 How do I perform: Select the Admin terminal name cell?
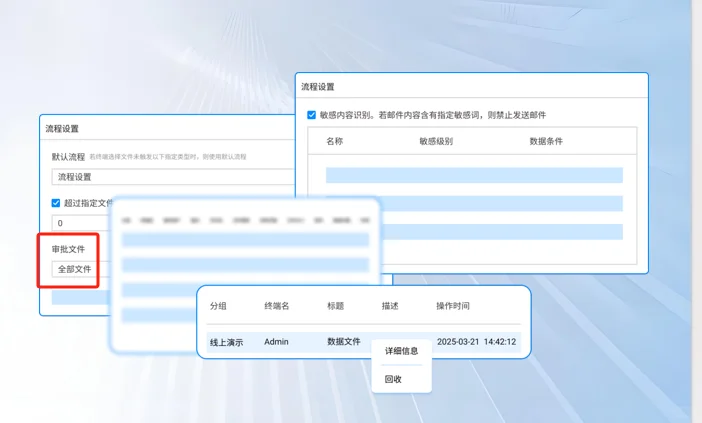pos(276,342)
